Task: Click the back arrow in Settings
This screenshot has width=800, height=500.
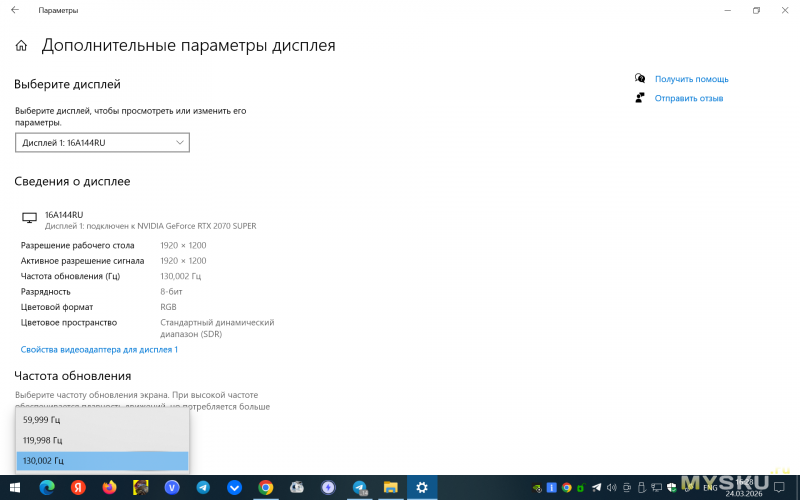Action: [14, 10]
